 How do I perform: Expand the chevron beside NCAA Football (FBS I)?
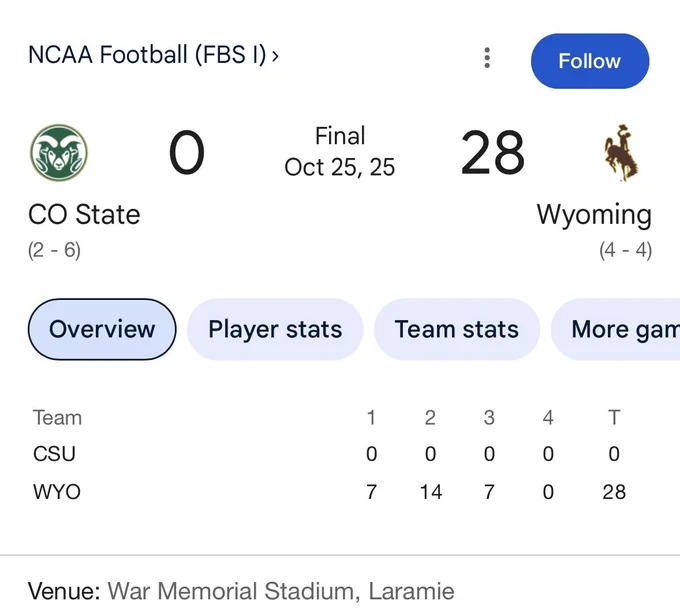pos(275,56)
